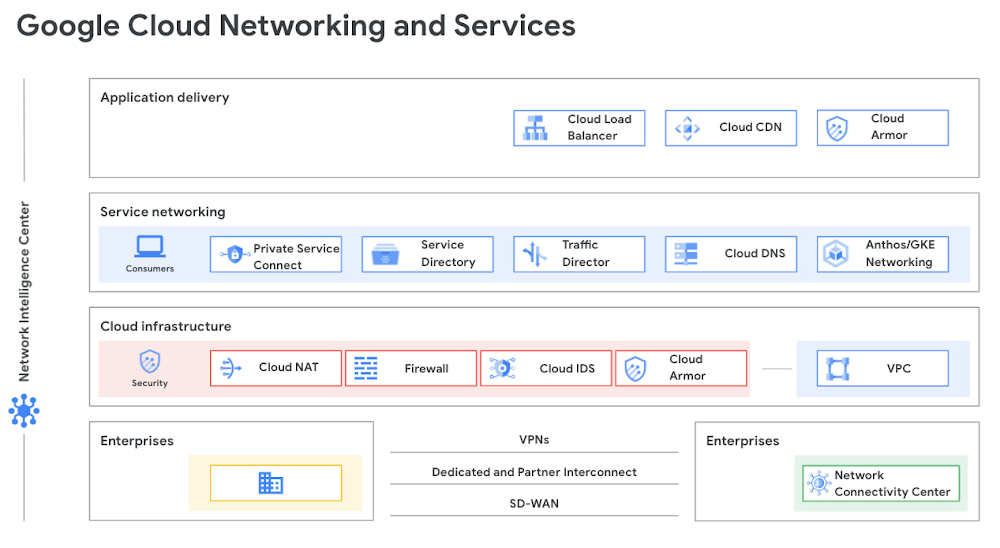This screenshot has width=1000, height=548.
Task: Click the Firewall brick icon
Action: pyautogui.click(x=365, y=368)
